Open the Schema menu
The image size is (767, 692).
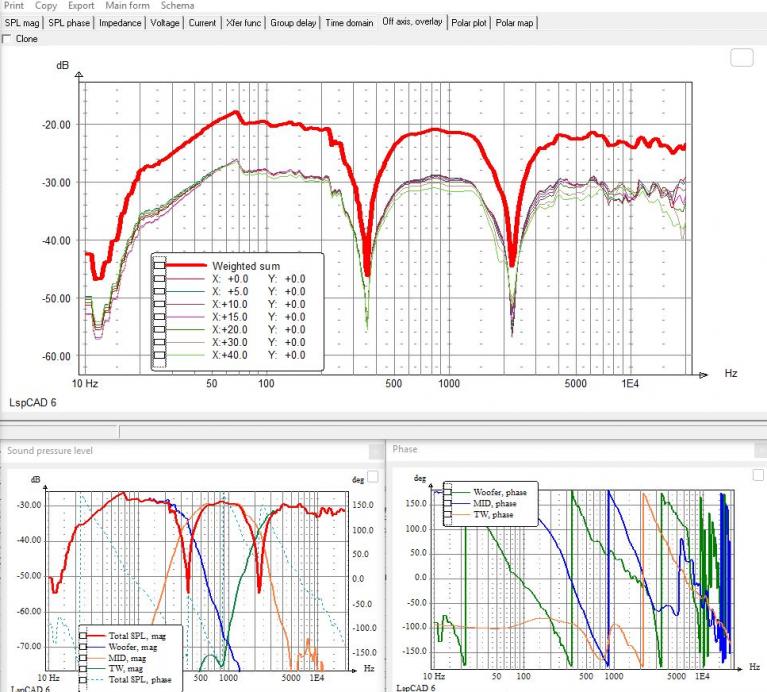tap(178, 5)
